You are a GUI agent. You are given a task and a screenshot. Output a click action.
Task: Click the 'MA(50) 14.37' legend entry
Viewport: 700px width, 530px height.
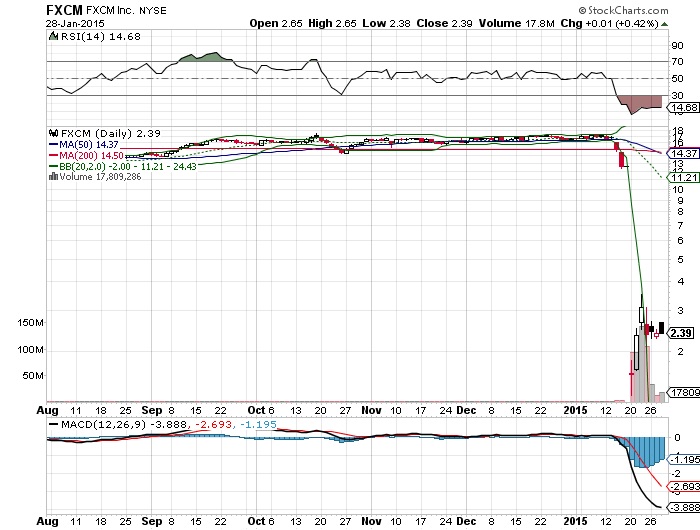pos(89,145)
